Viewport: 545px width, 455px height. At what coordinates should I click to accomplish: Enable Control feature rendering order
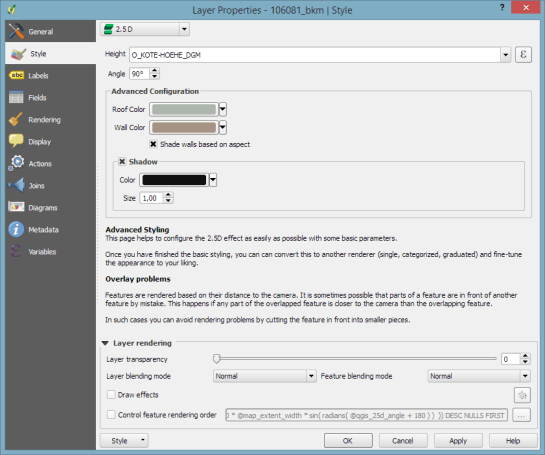click(x=111, y=414)
